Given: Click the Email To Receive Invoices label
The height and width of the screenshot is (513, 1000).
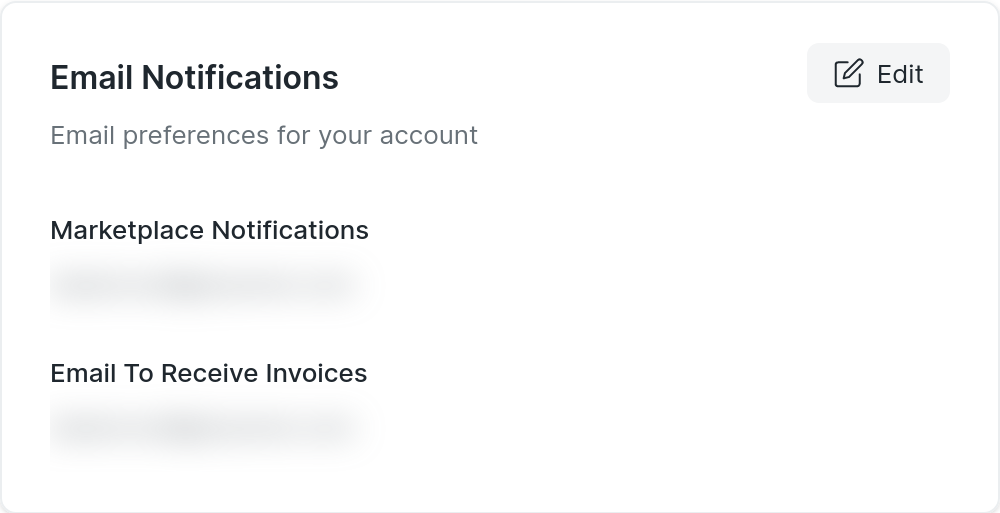Looking at the screenshot, I should pos(208,373).
